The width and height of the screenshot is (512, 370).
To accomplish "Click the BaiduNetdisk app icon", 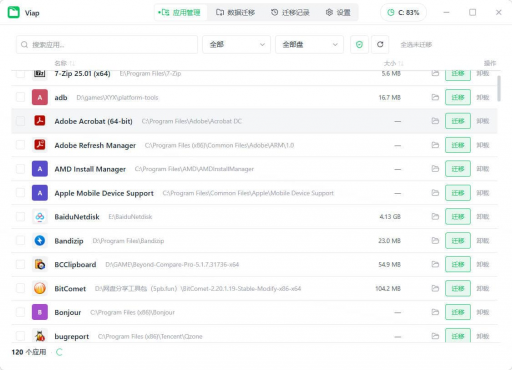I will (x=40, y=217).
